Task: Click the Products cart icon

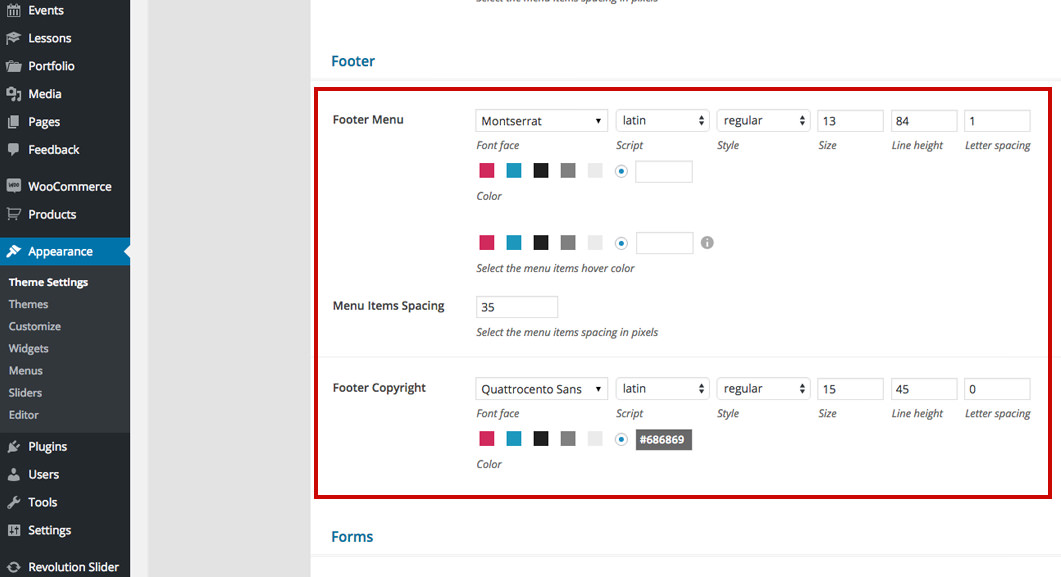Action: [14, 214]
